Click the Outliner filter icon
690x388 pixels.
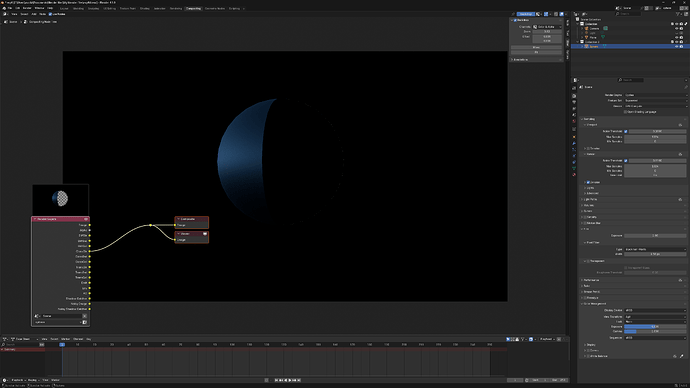(678, 14)
